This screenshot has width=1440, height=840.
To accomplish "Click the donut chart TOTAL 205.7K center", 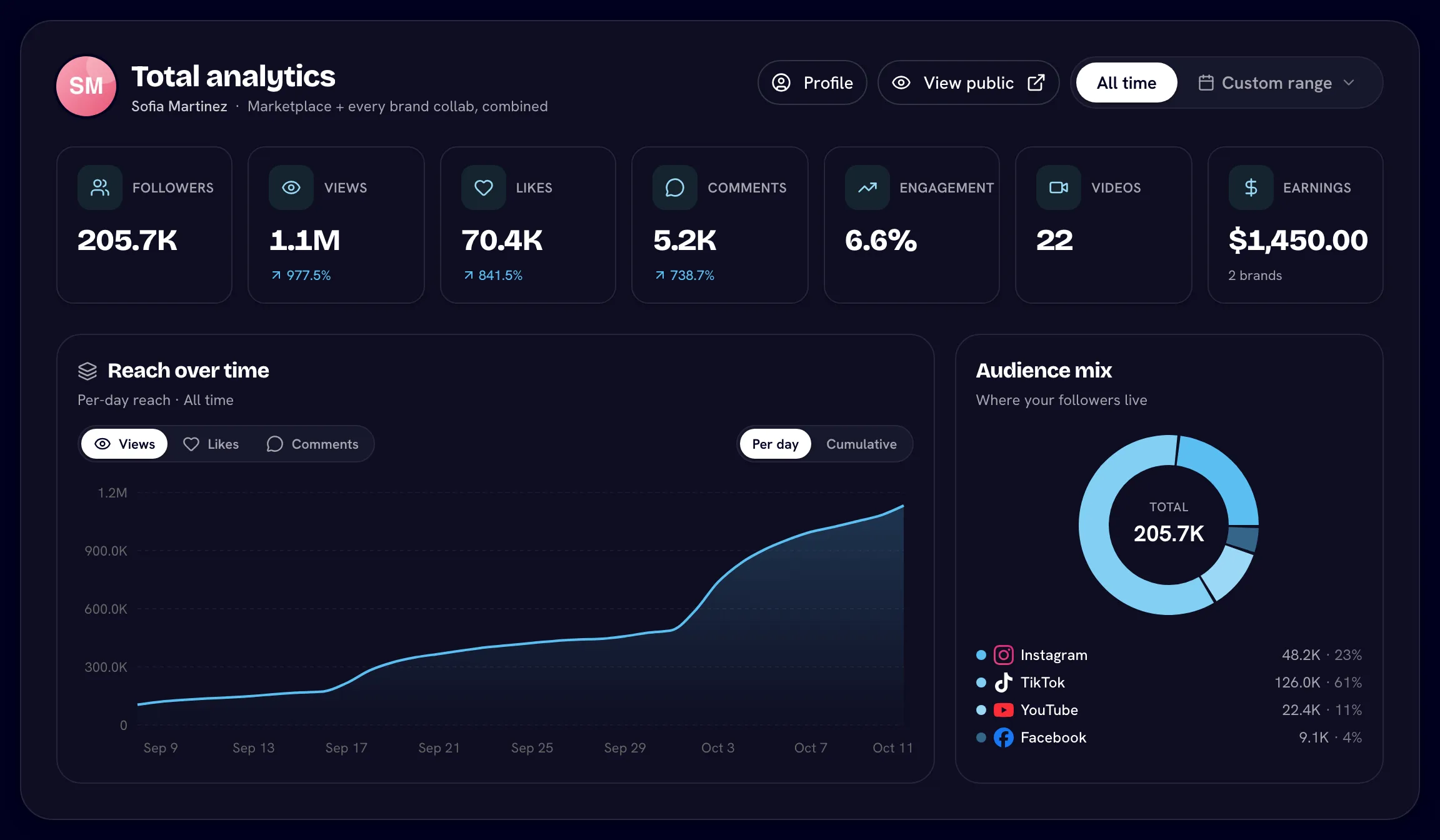I will tap(1169, 524).
